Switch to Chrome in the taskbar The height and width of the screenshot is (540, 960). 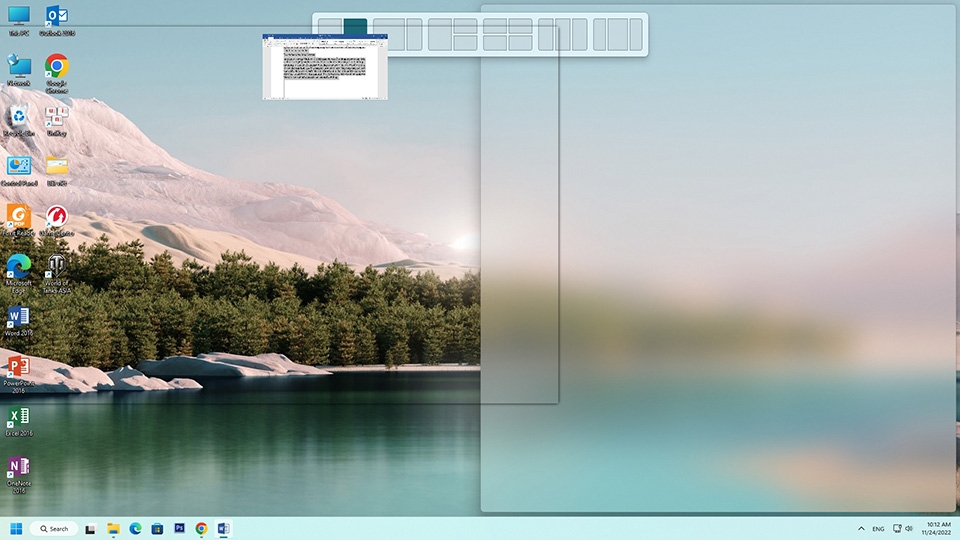201,528
